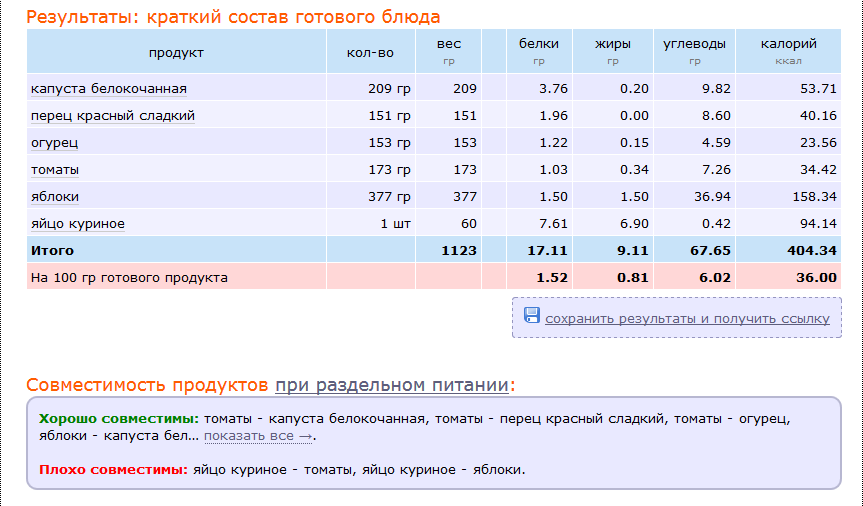Click the 'Итого' total row label

point(52,251)
